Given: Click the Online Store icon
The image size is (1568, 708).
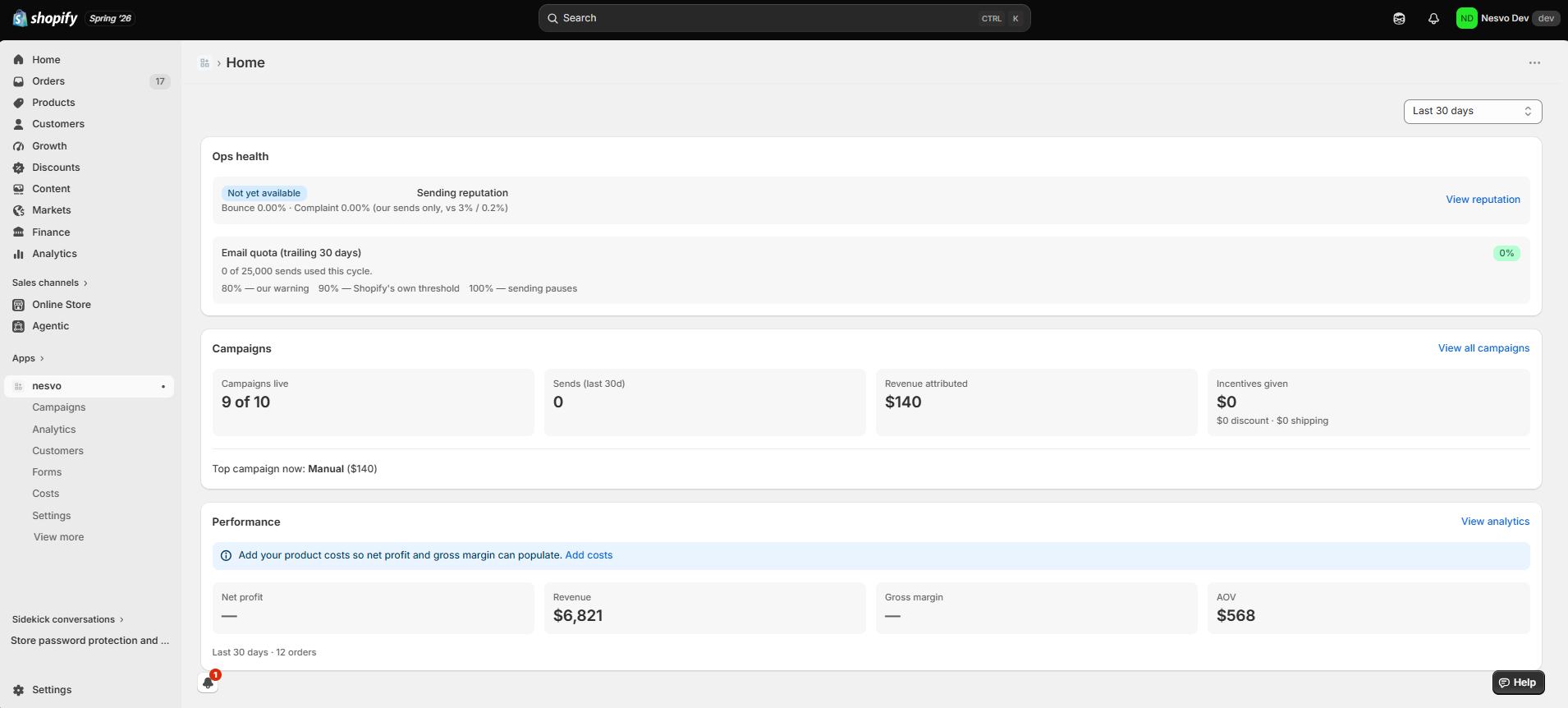Looking at the screenshot, I should coord(18,305).
